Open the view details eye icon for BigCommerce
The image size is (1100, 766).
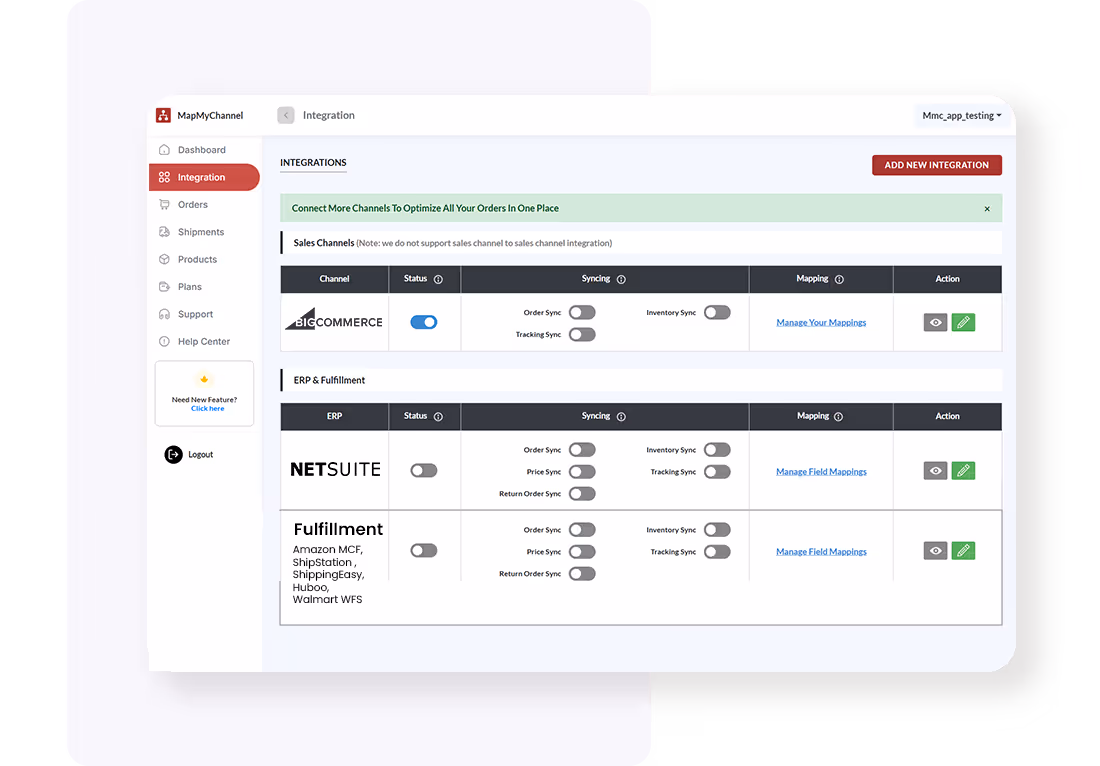(934, 322)
